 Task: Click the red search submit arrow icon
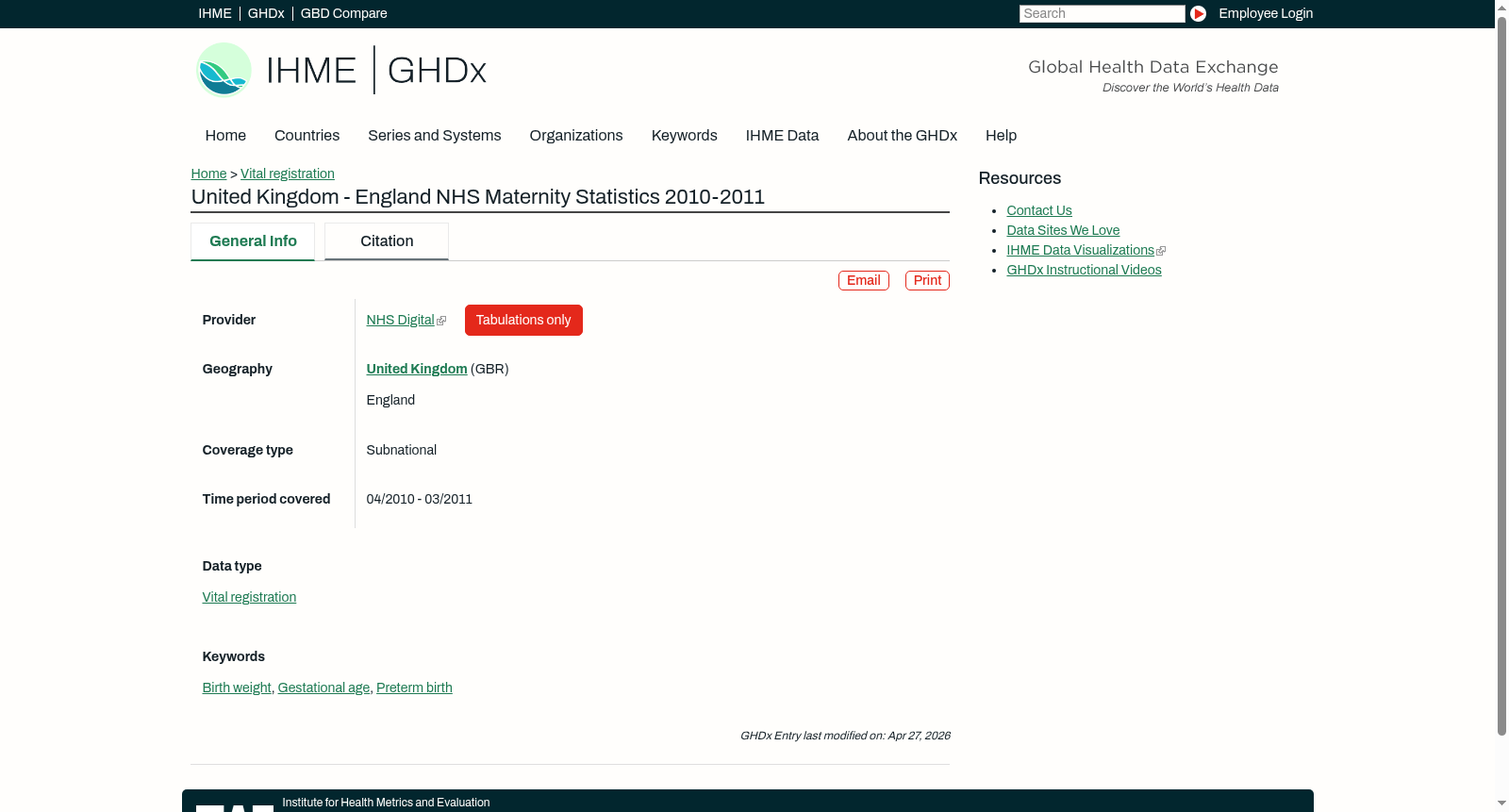click(x=1198, y=13)
